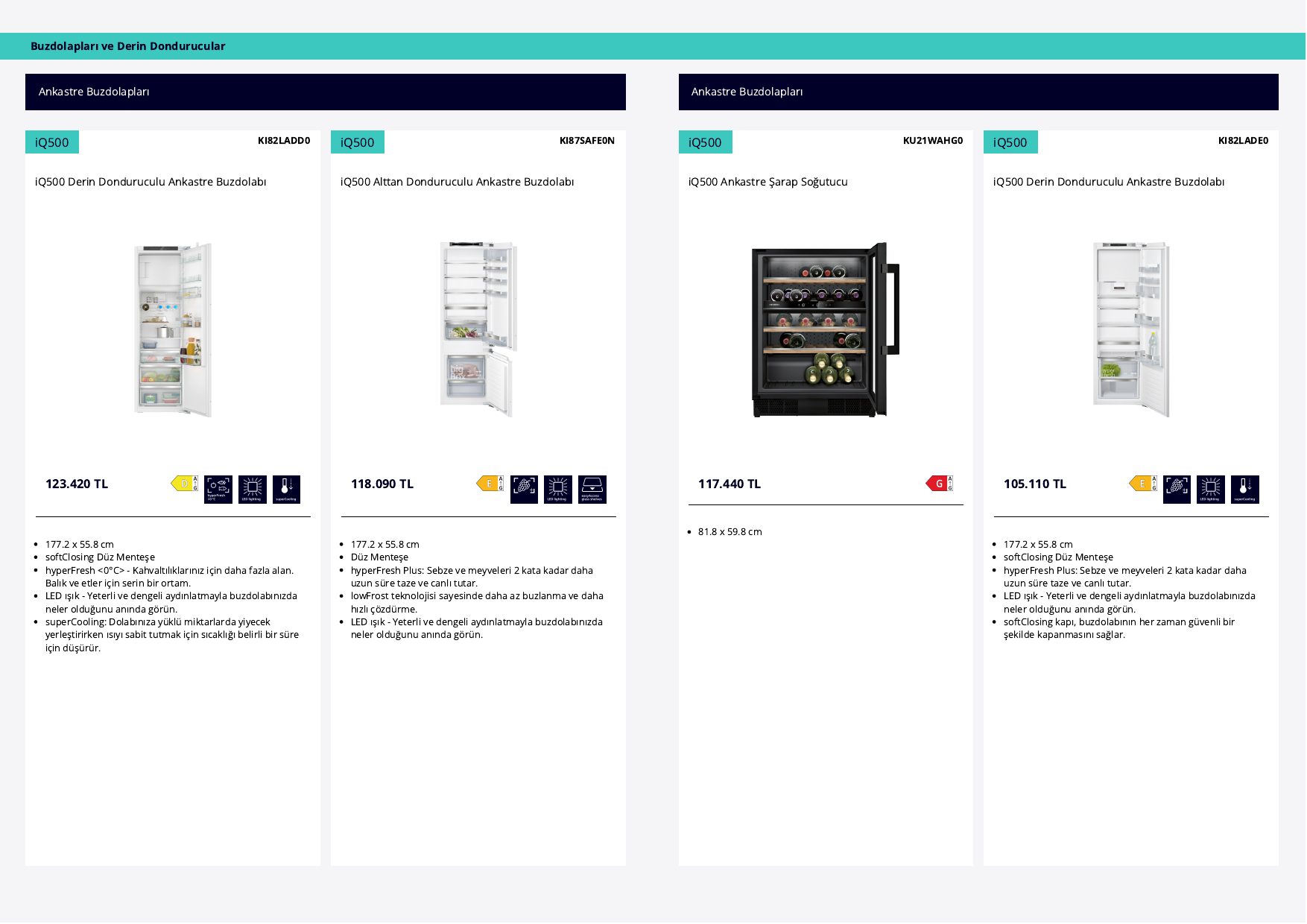Click the 'superCooling: Dolabınıza yüklü' bullet
The height and width of the screenshot is (924, 1307).
pos(172,635)
